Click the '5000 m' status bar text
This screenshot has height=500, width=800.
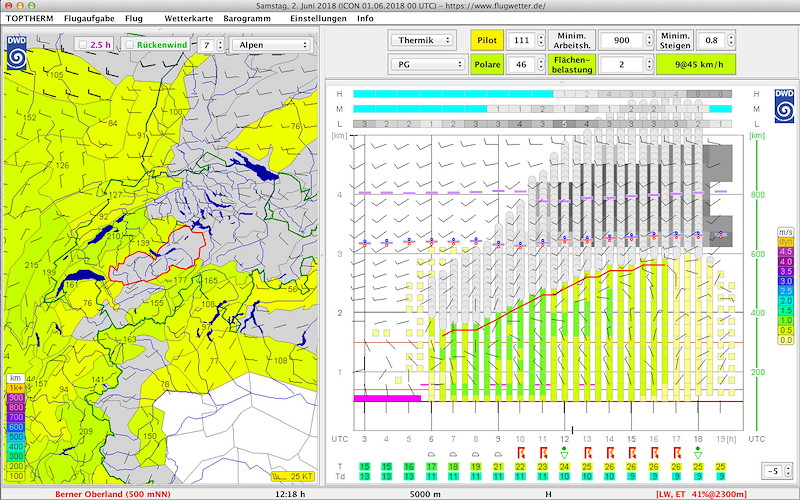coord(425,494)
